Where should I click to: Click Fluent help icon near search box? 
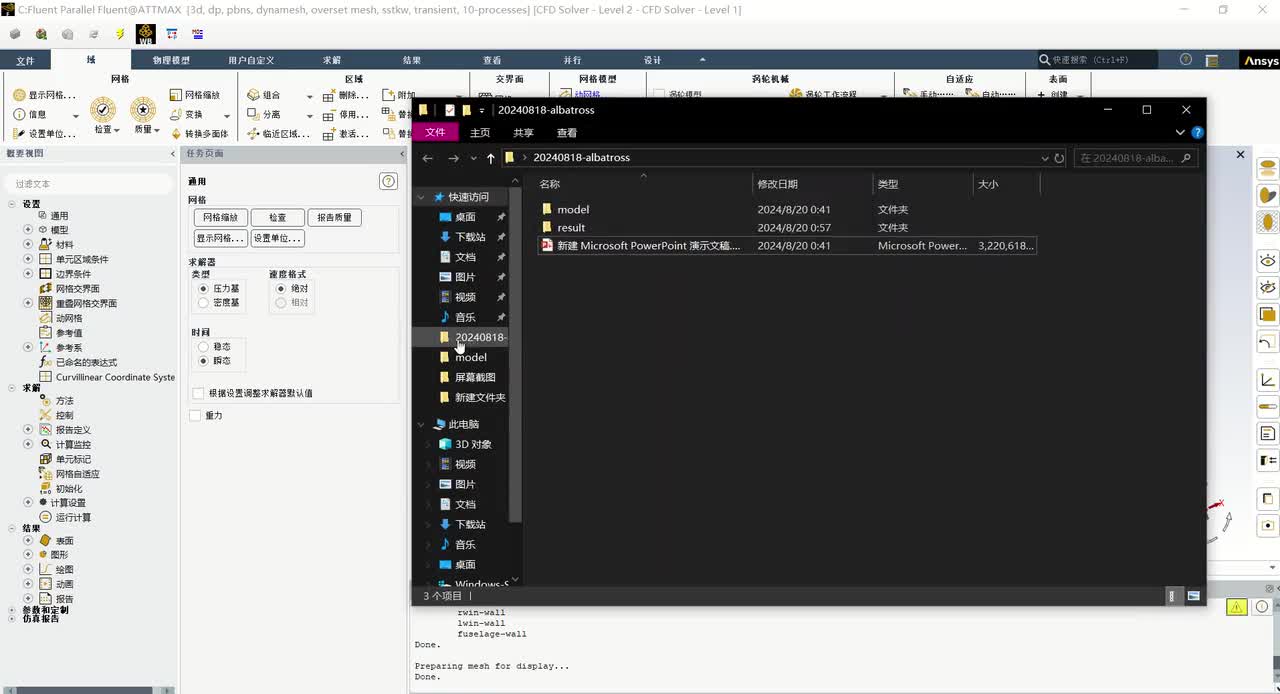[1186, 60]
